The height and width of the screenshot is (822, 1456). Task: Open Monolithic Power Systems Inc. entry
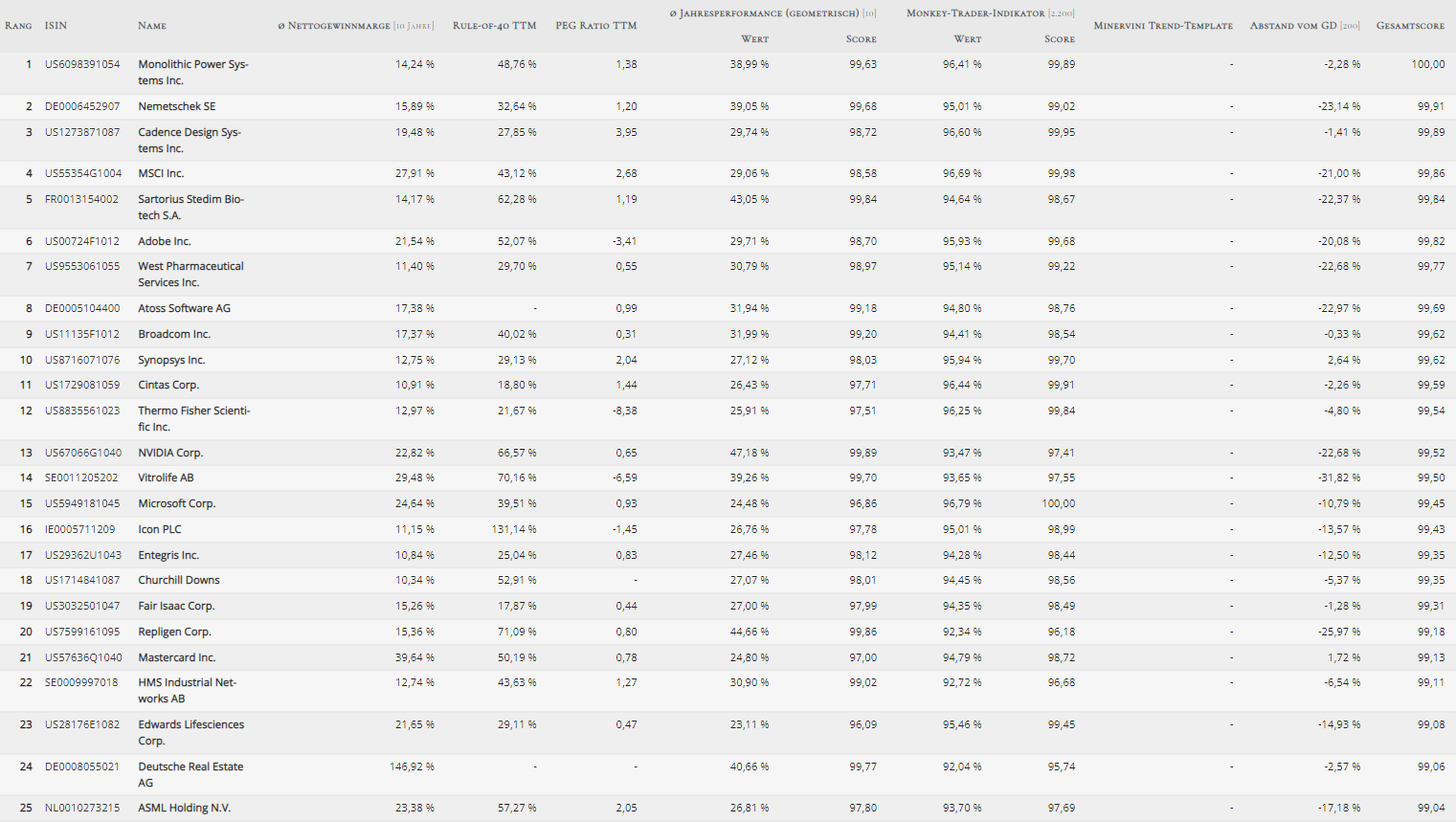point(193,73)
